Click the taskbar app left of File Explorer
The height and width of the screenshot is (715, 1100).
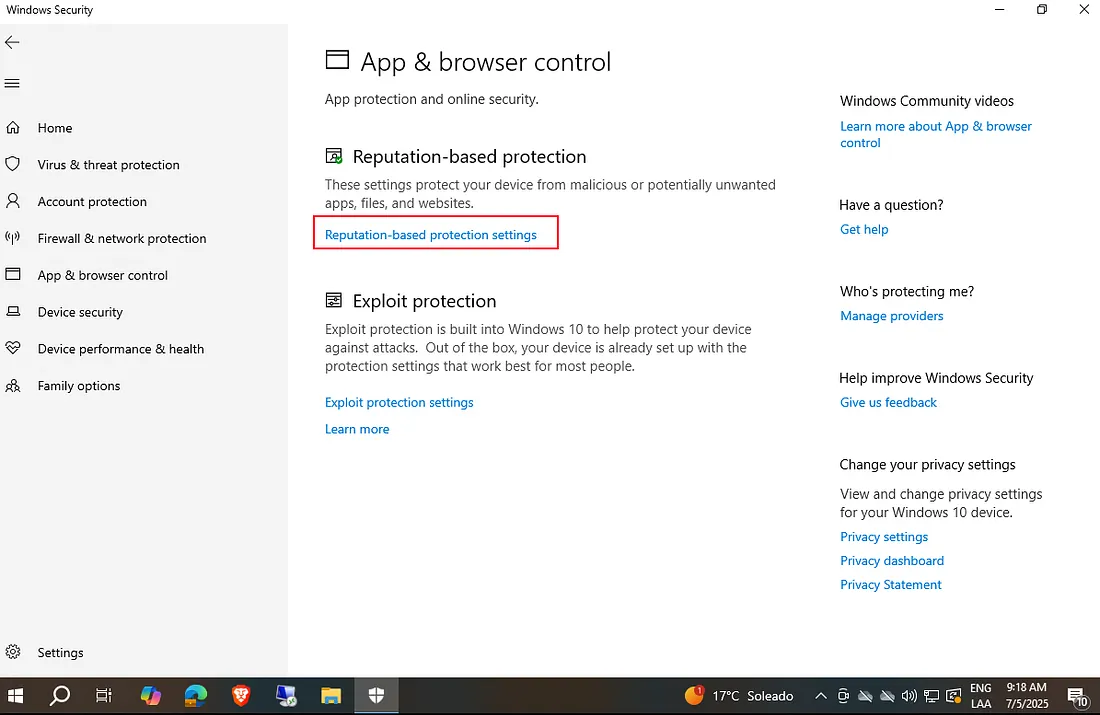286,696
